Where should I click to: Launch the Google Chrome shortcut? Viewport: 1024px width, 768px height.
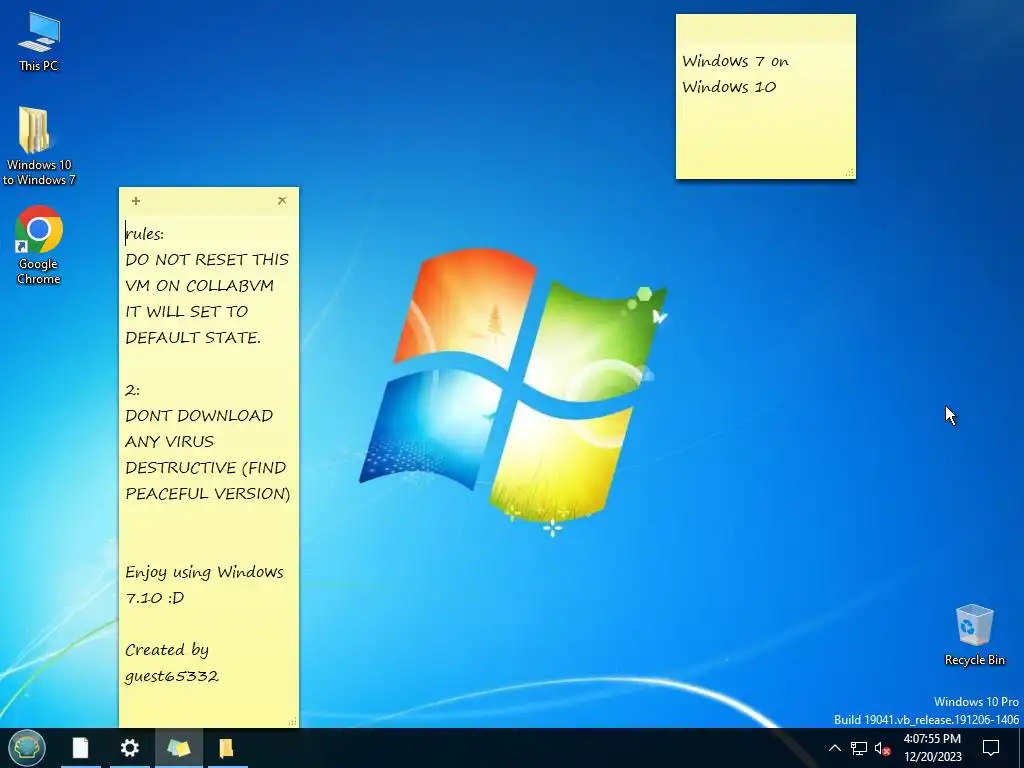[x=39, y=246]
